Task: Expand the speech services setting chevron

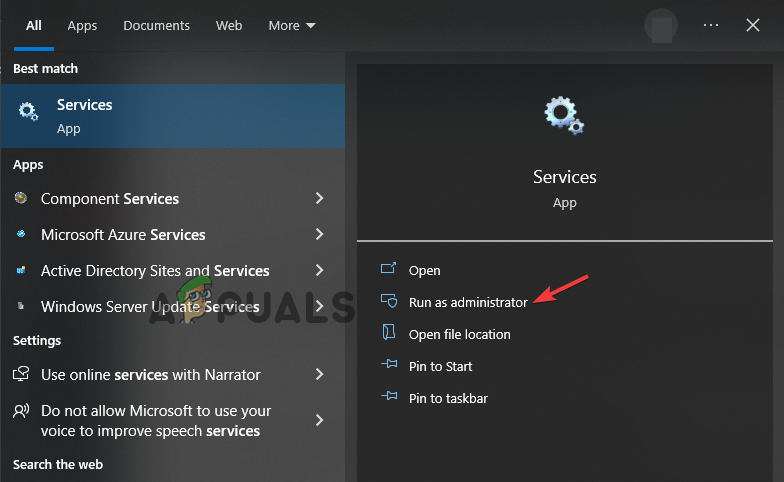Action: click(320, 420)
